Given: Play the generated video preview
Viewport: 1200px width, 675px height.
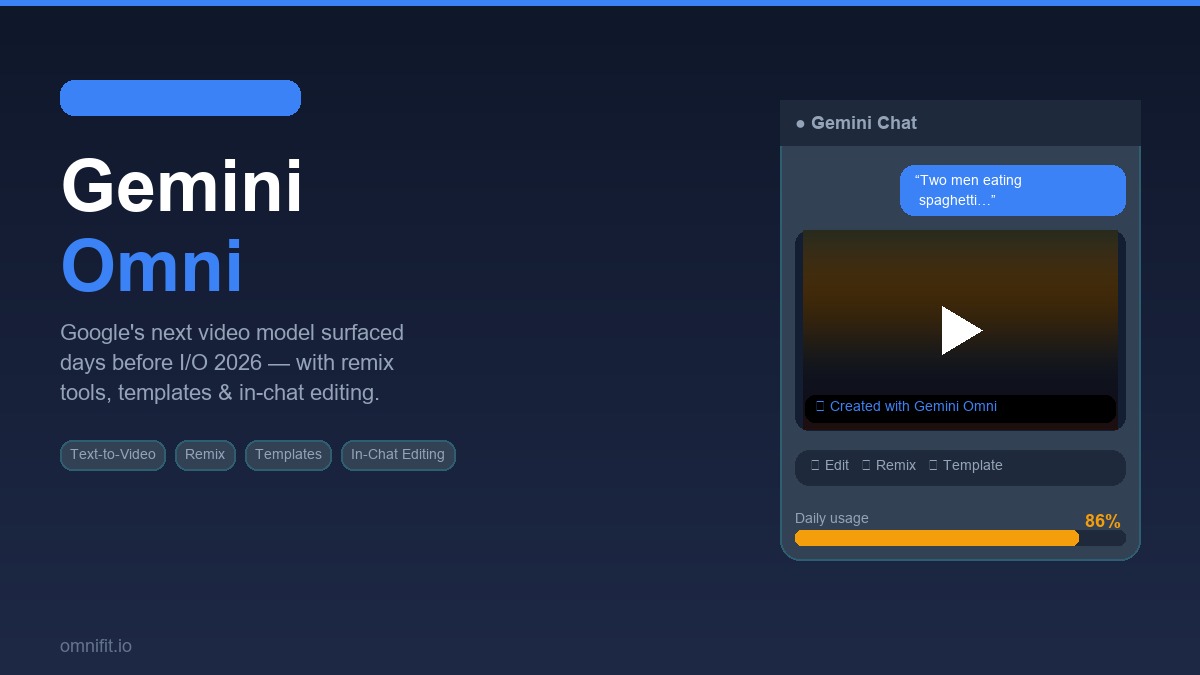Looking at the screenshot, I should tap(961, 330).
